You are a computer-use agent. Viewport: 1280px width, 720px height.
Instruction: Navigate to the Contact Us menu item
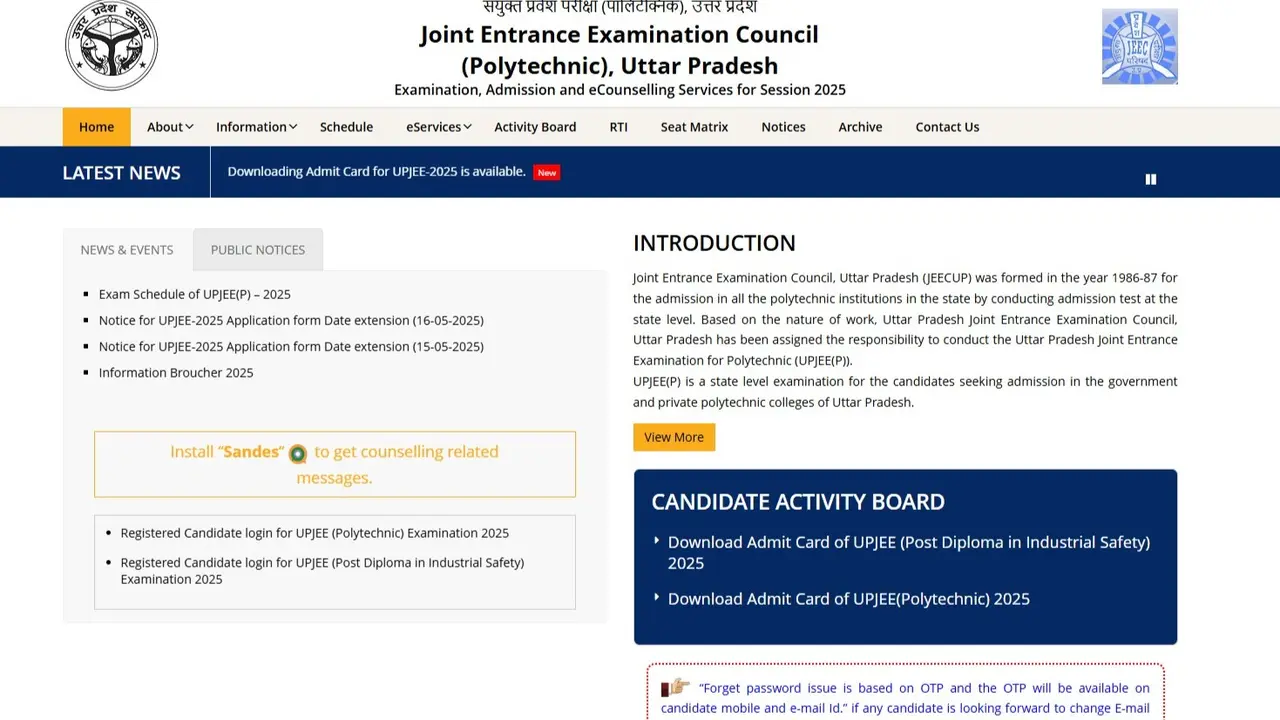(x=946, y=127)
